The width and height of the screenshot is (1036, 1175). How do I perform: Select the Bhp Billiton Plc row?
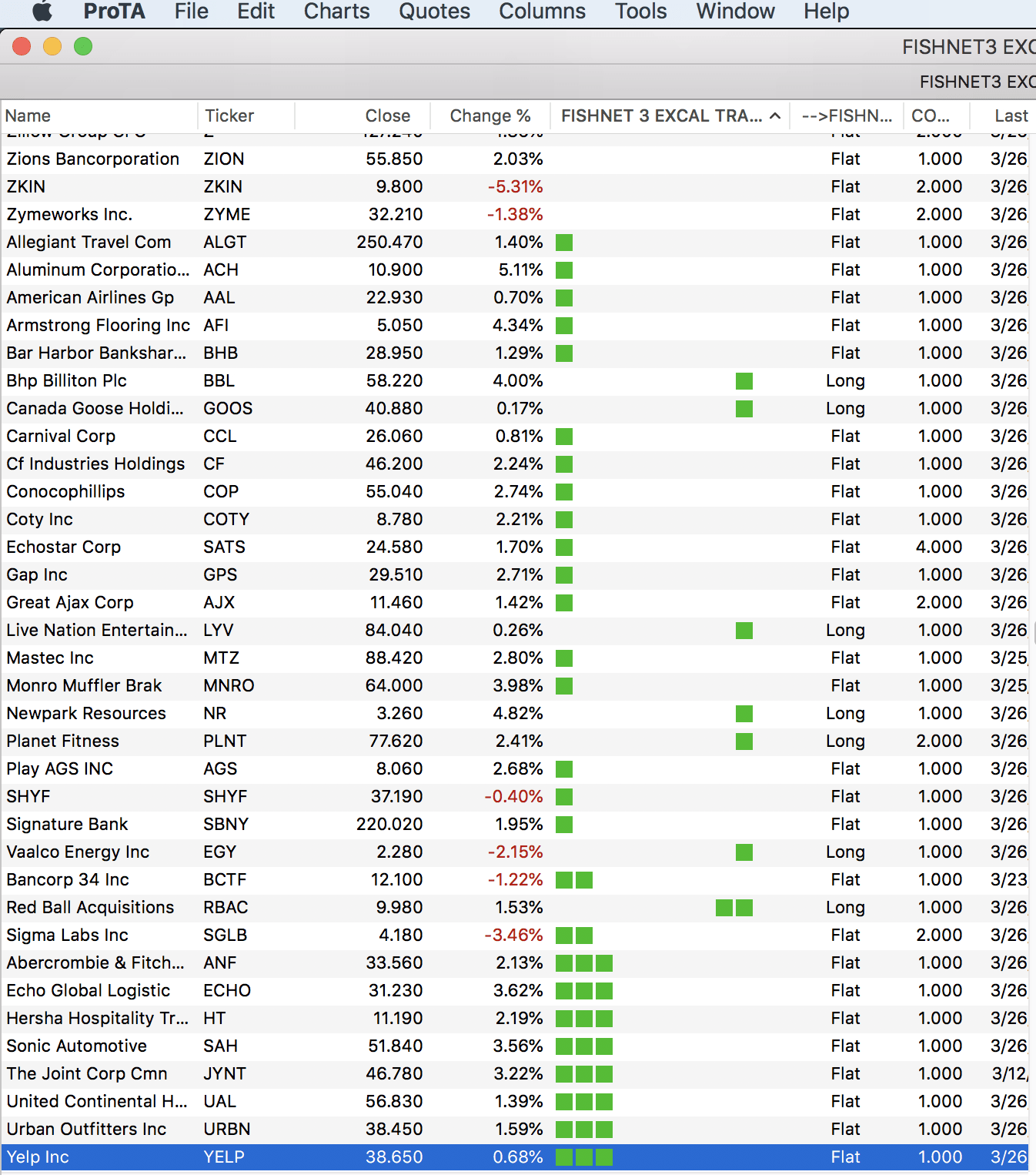pyautogui.click(x=515, y=381)
